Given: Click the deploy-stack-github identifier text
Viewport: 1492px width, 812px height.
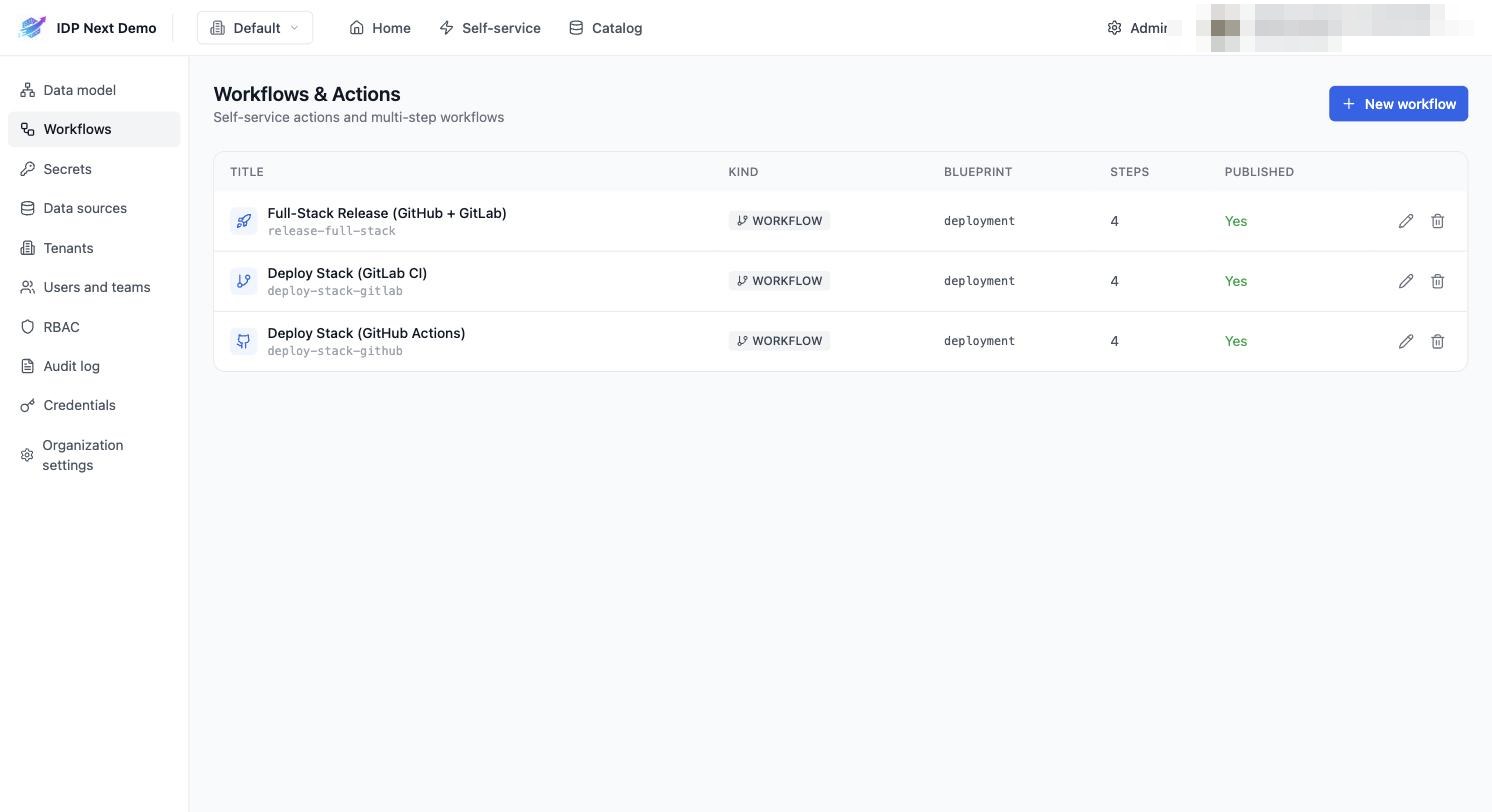Looking at the screenshot, I should click(335, 351).
